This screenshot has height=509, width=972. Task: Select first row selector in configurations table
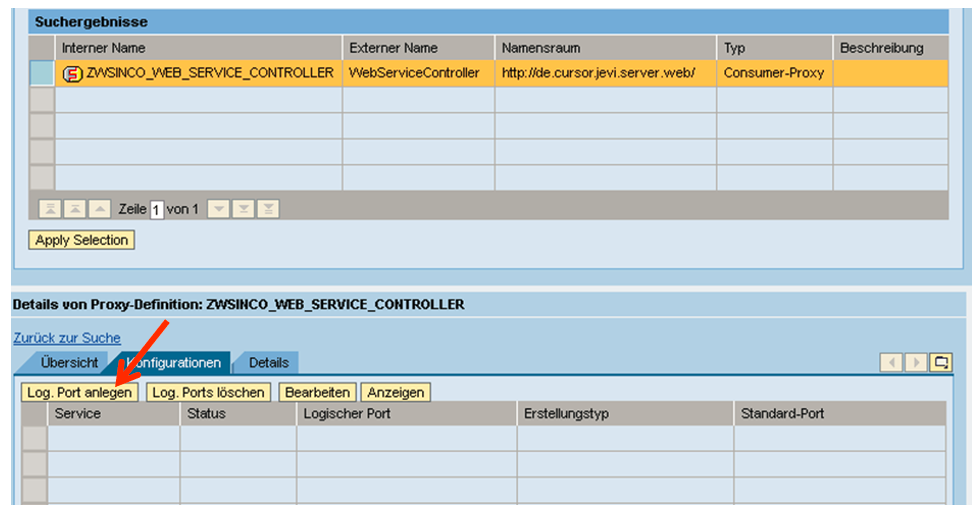[x=34, y=438]
